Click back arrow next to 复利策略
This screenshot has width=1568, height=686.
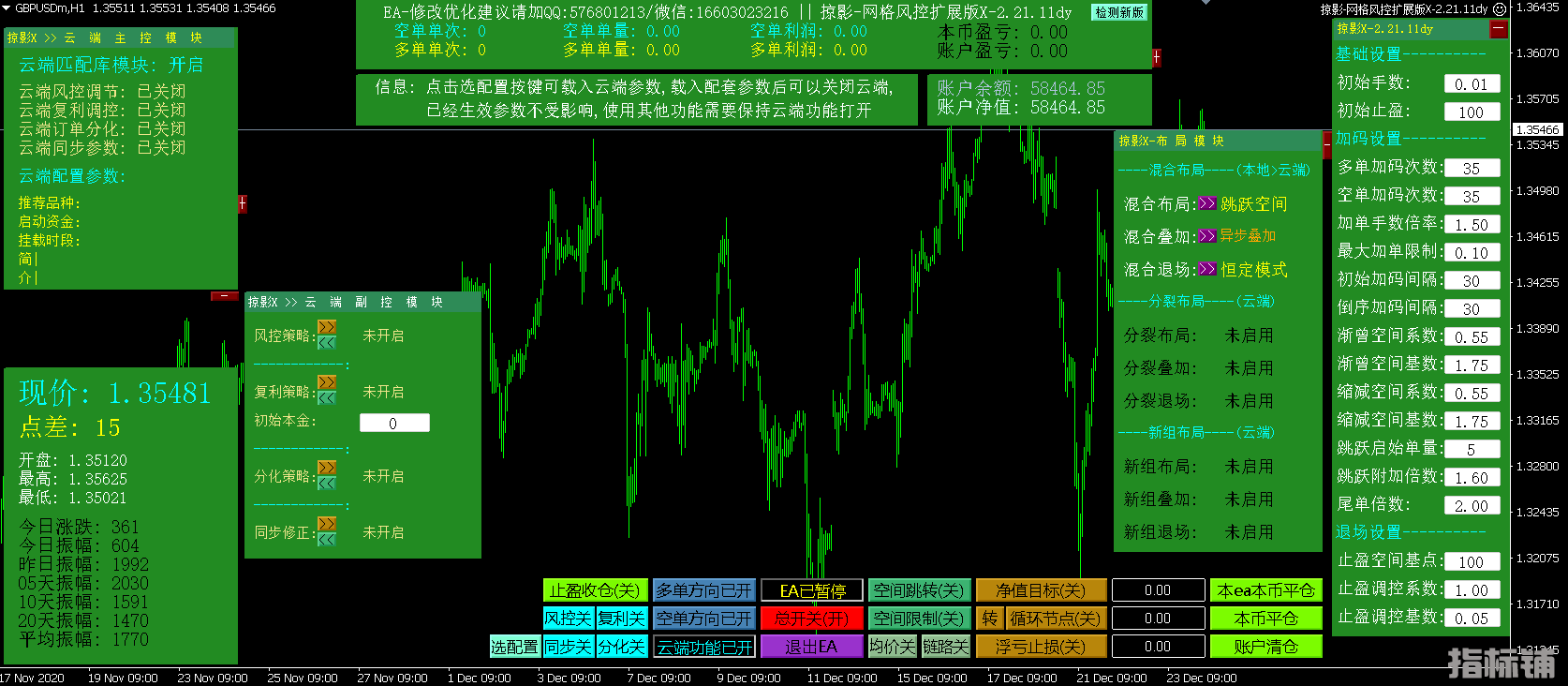[x=327, y=398]
